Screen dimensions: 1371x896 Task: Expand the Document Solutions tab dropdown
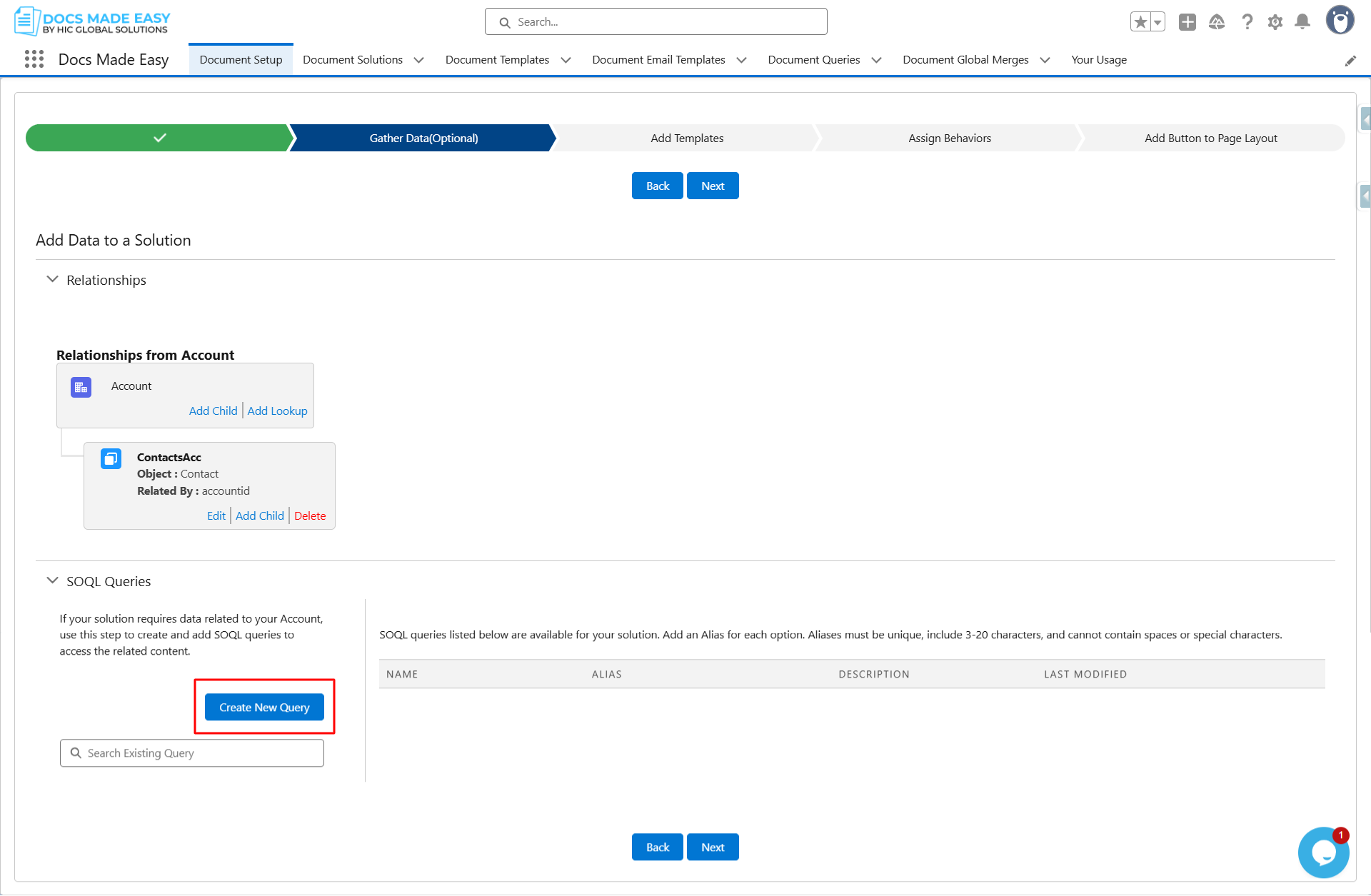pyautogui.click(x=418, y=60)
